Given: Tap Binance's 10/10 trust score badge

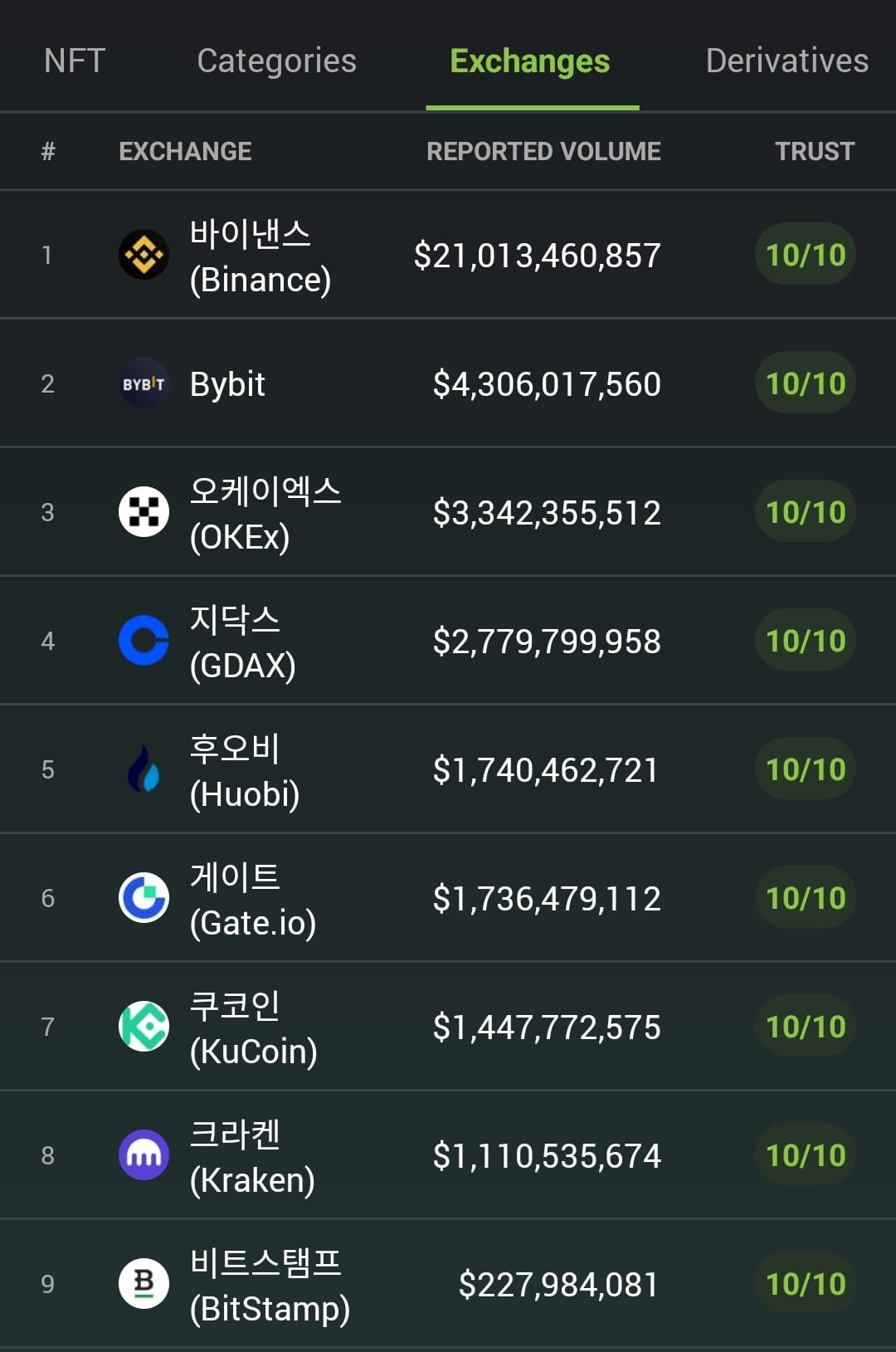Looking at the screenshot, I should click(x=806, y=255).
